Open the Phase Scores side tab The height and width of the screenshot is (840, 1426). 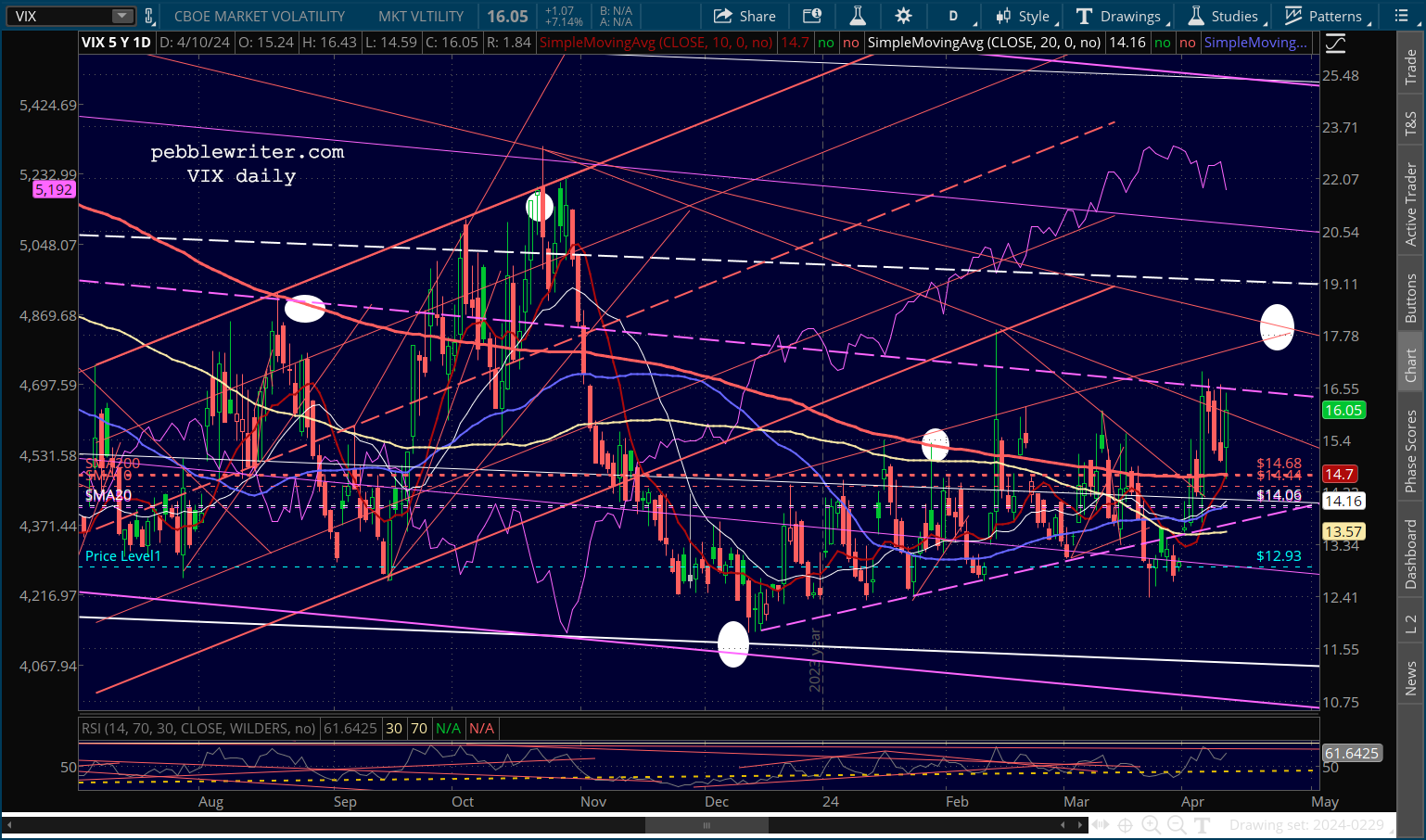click(1410, 451)
